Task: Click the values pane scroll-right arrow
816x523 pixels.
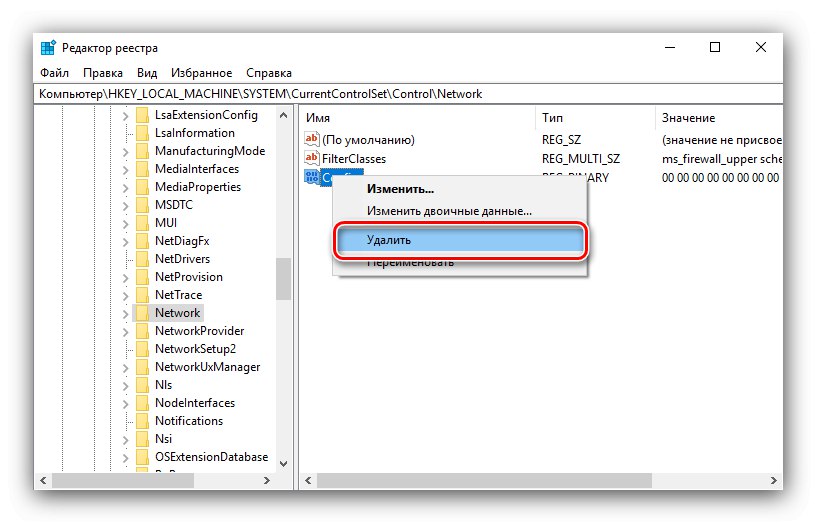Action: [773, 480]
